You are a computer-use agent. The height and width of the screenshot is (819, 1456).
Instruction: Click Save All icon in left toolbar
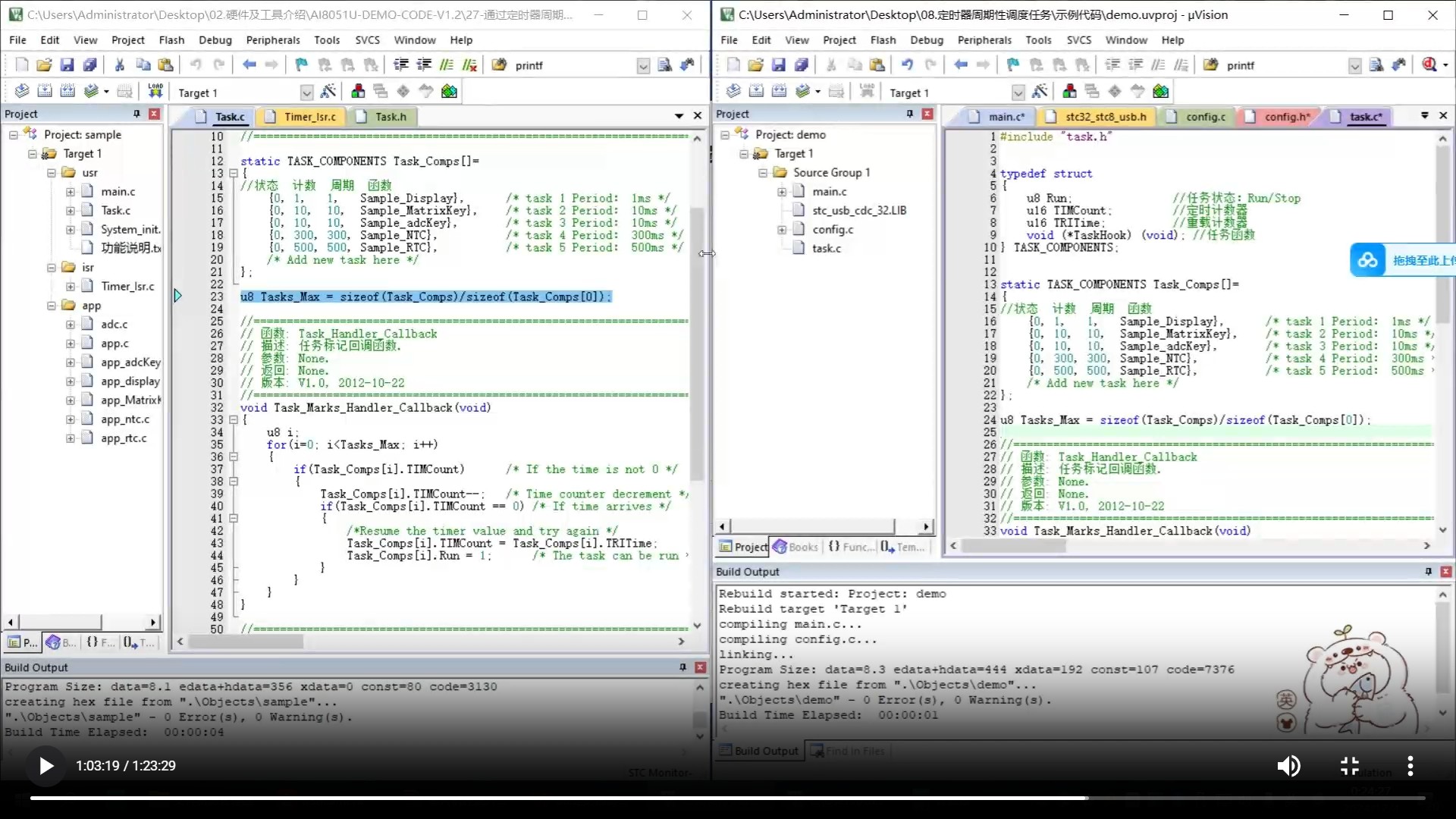click(x=89, y=65)
